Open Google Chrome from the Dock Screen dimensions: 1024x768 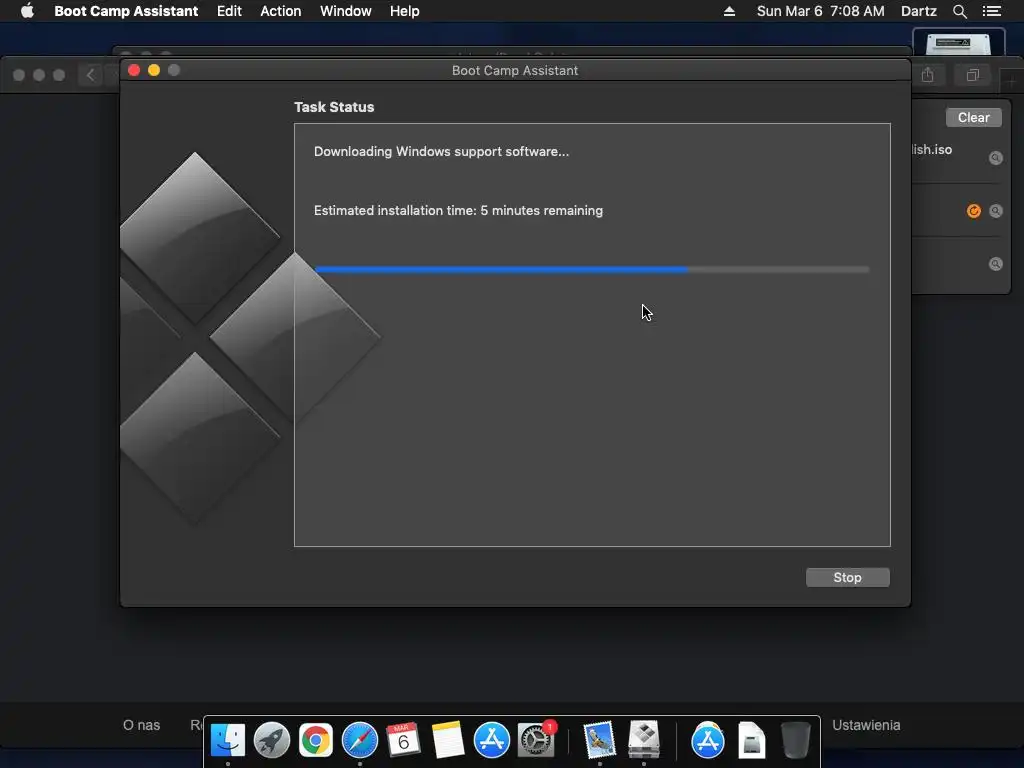pyautogui.click(x=315, y=740)
